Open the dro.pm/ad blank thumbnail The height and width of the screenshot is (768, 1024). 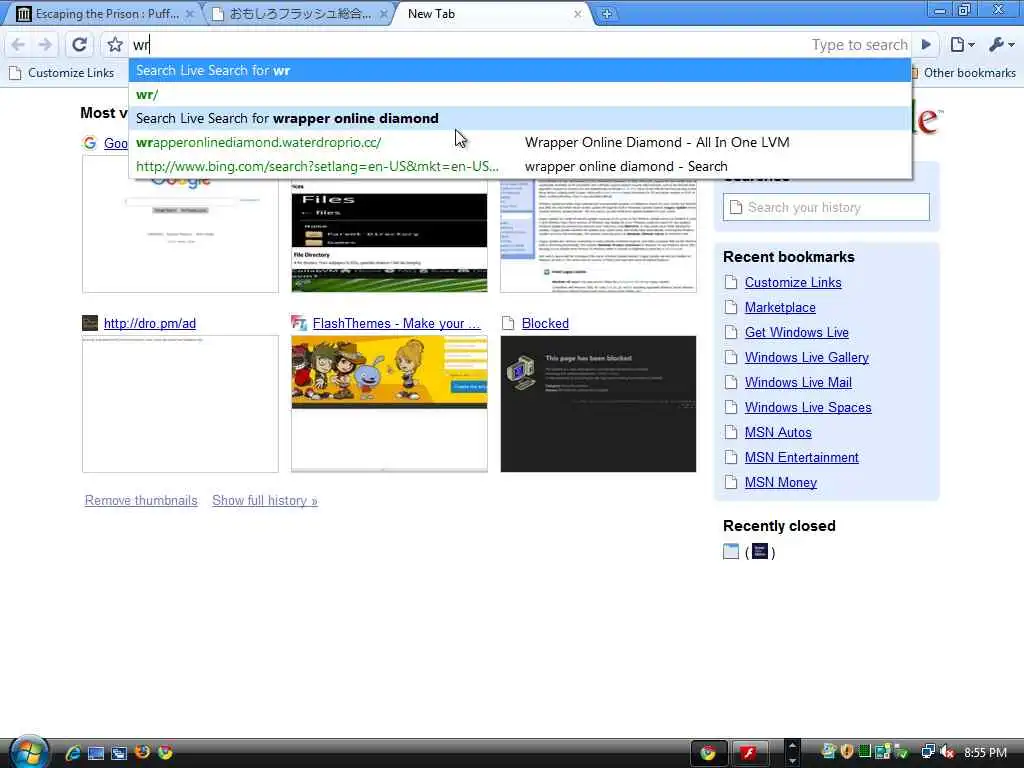(180, 404)
